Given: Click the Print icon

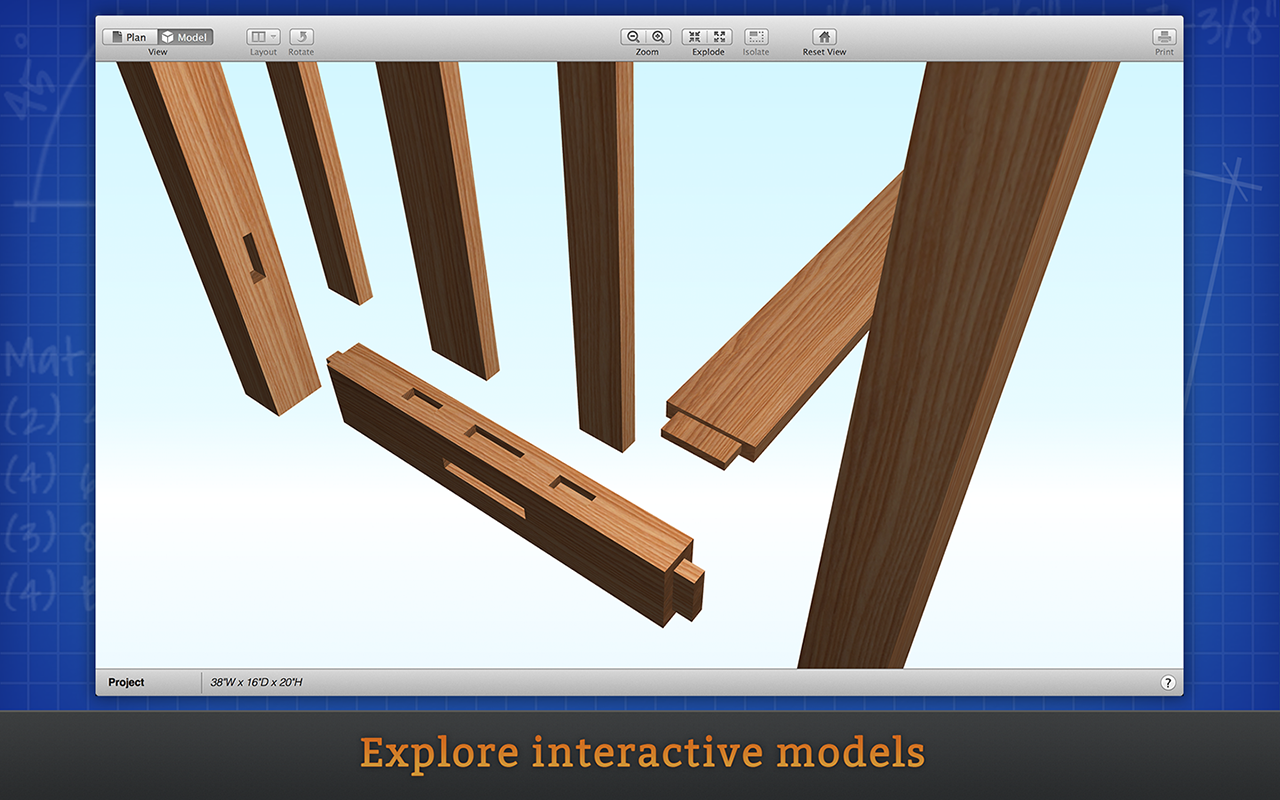Looking at the screenshot, I should tap(1164, 37).
